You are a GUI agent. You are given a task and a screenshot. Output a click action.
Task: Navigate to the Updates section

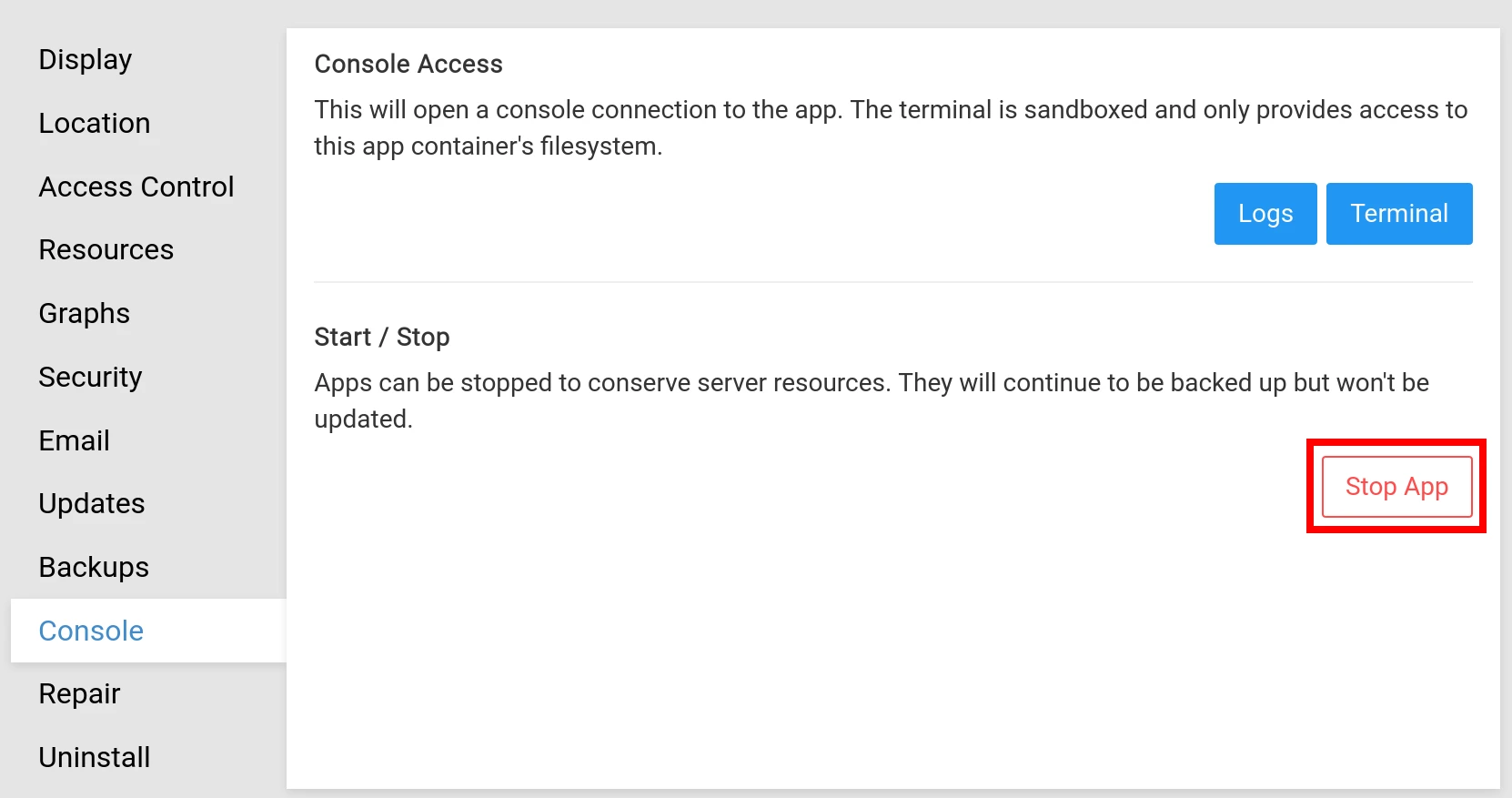92,504
